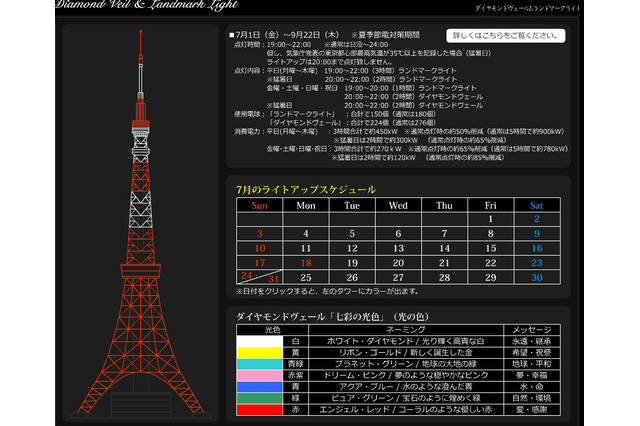Image resolution: width=640 pixels, height=426 pixels.
Task: Click the white color swatch
Action: [x=260, y=341]
